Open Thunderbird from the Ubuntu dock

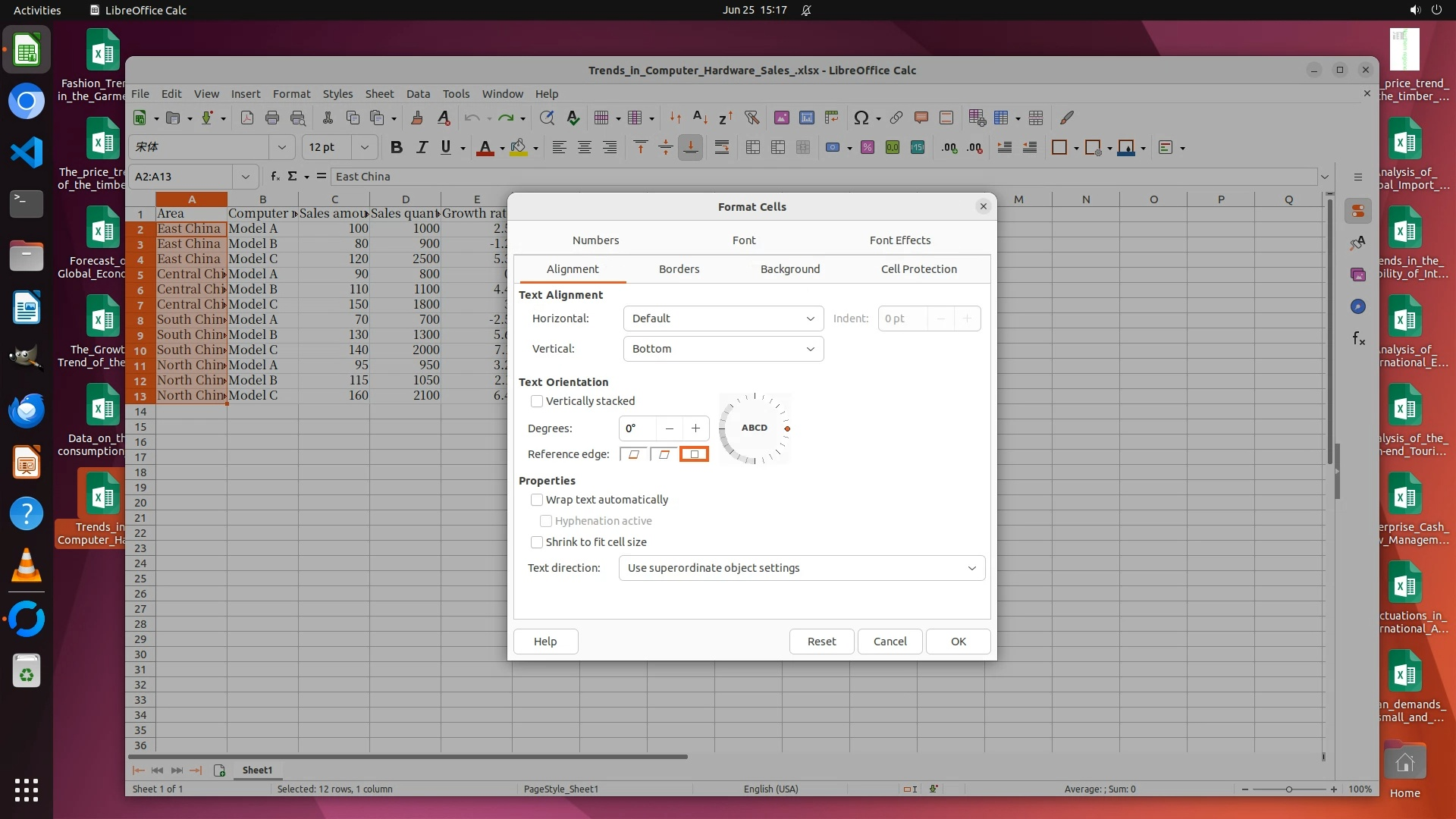point(27,410)
